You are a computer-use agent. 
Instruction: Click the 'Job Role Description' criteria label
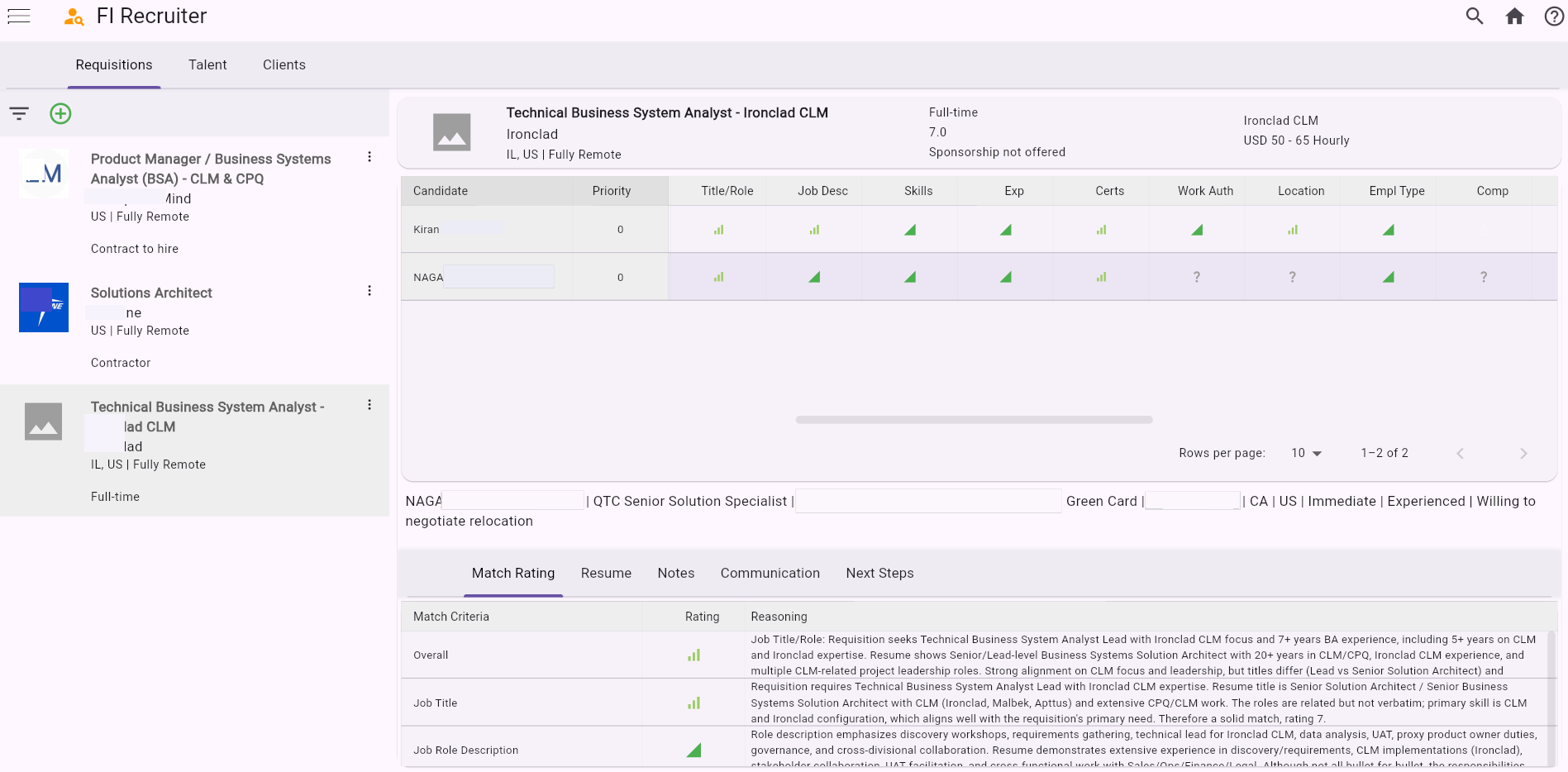coord(466,751)
